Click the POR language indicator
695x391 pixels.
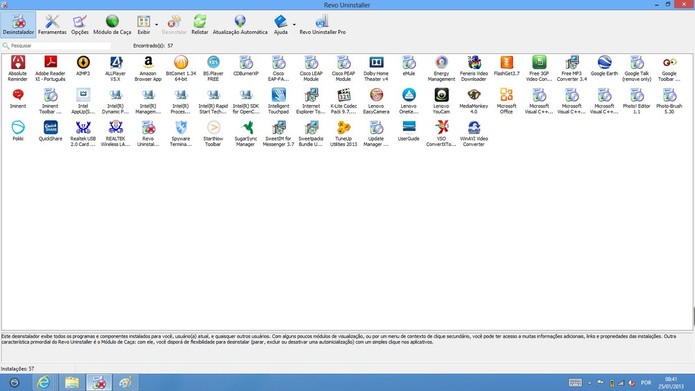coord(646,383)
